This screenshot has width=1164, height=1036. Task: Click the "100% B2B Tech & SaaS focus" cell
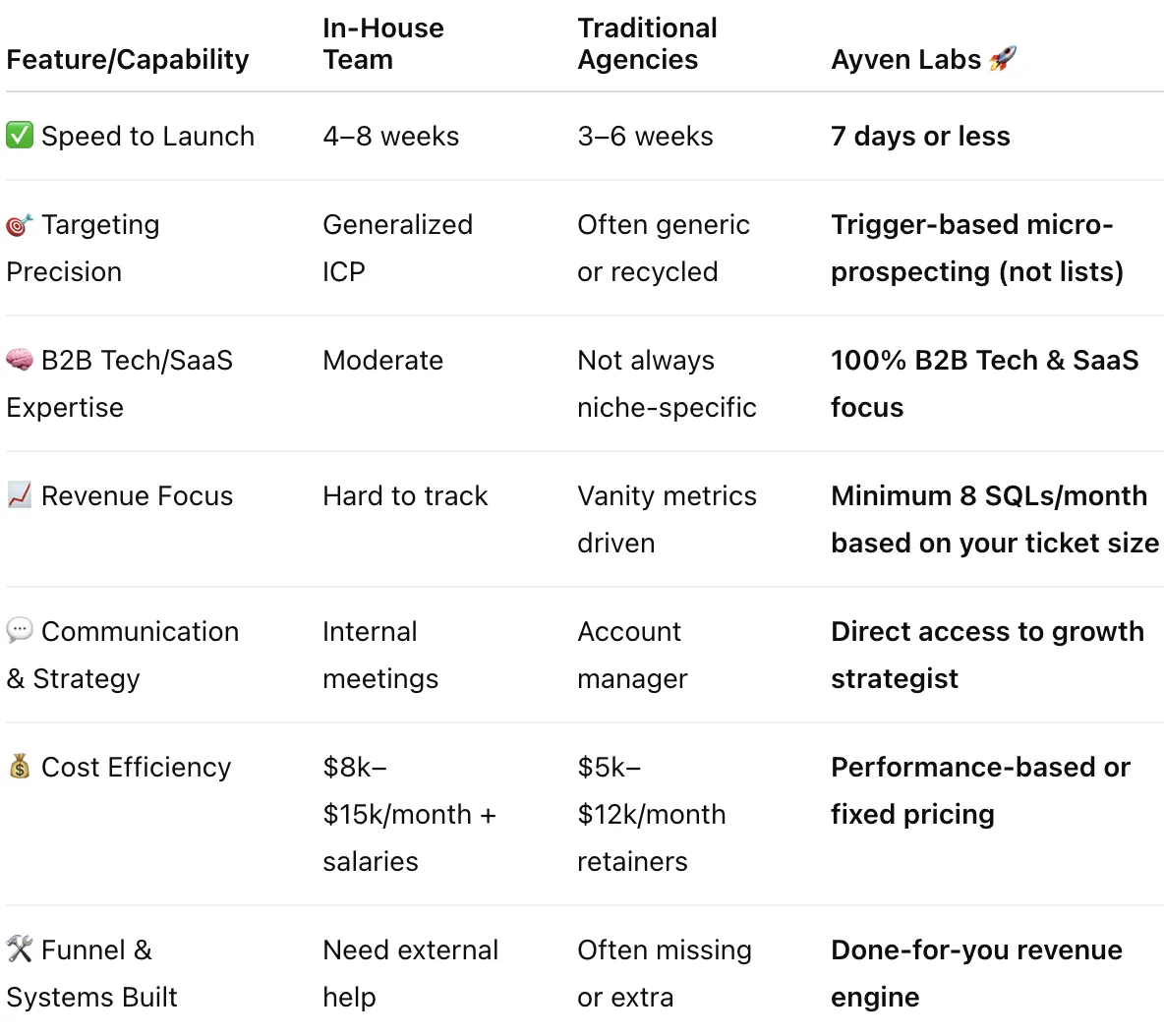(984, 383)
